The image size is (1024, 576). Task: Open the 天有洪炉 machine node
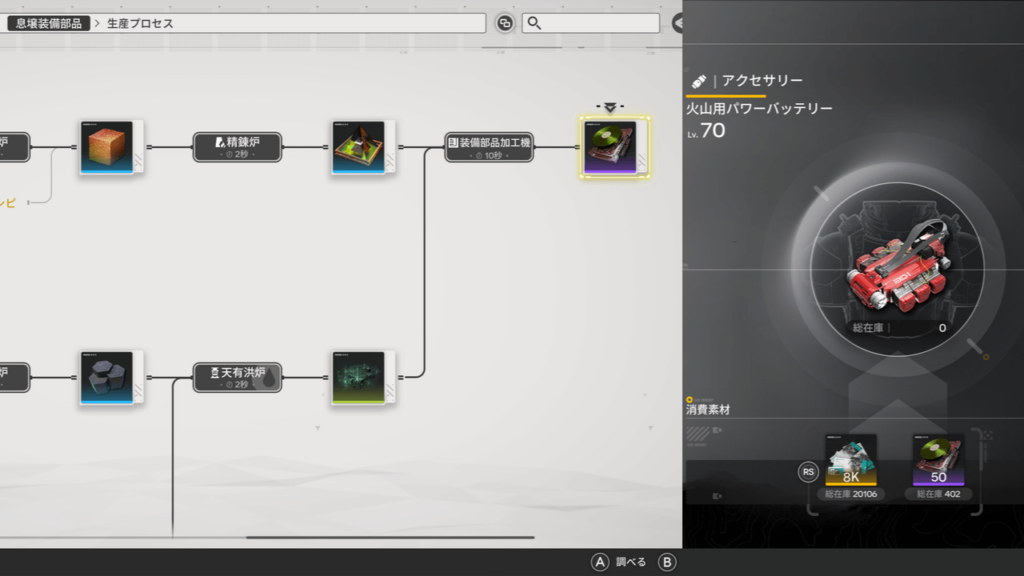pyautogui.click(x=237, y=377)
